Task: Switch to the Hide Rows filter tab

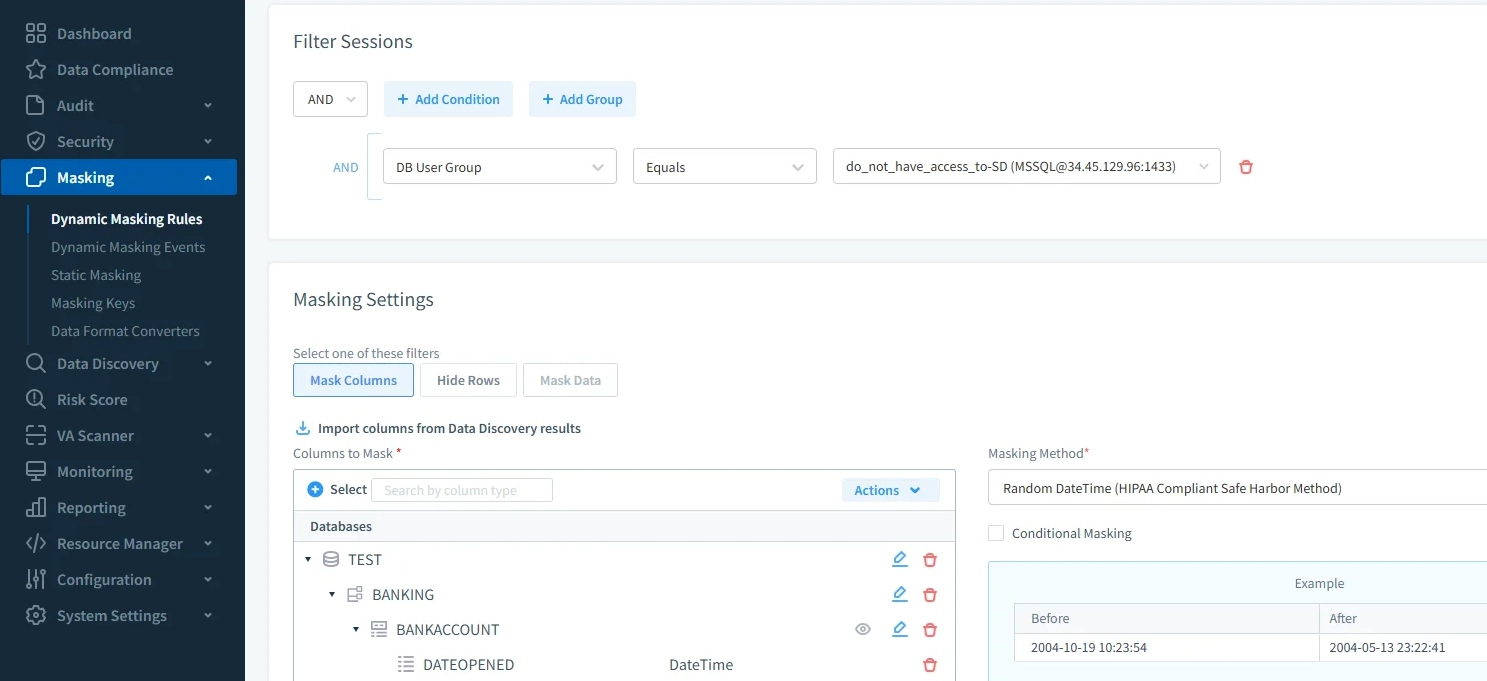Action: point(468,380)
